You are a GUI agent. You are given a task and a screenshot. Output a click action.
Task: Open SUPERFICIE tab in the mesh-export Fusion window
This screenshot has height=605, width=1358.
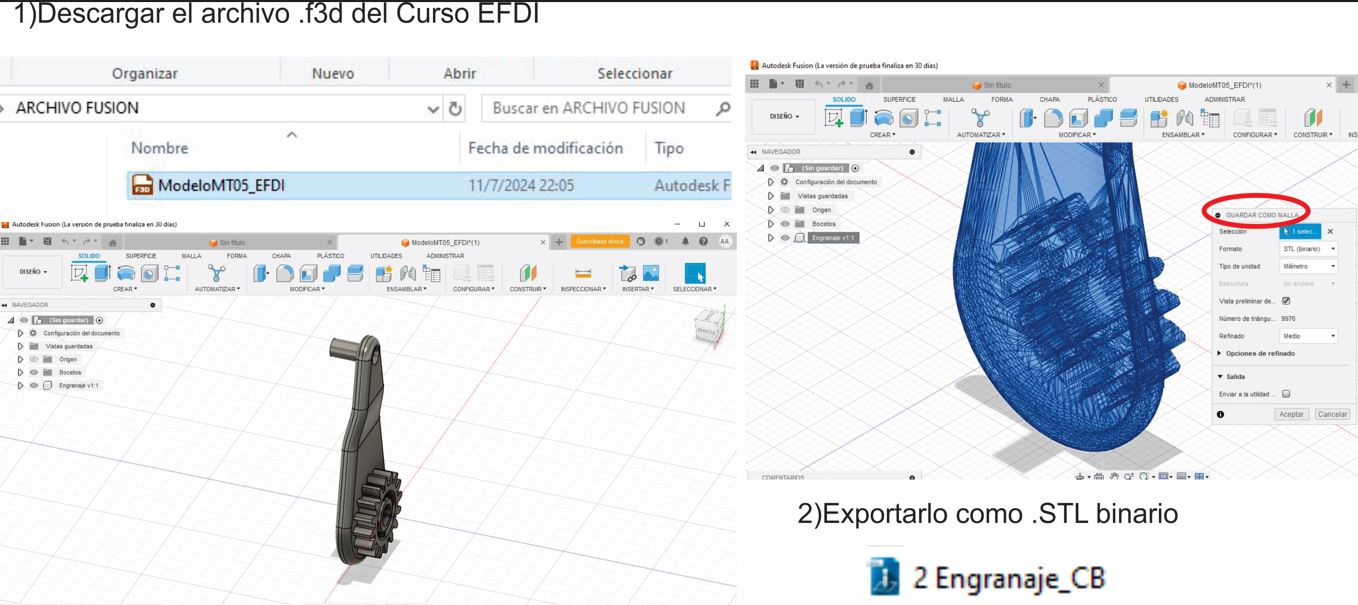click(x=900, y=100)
